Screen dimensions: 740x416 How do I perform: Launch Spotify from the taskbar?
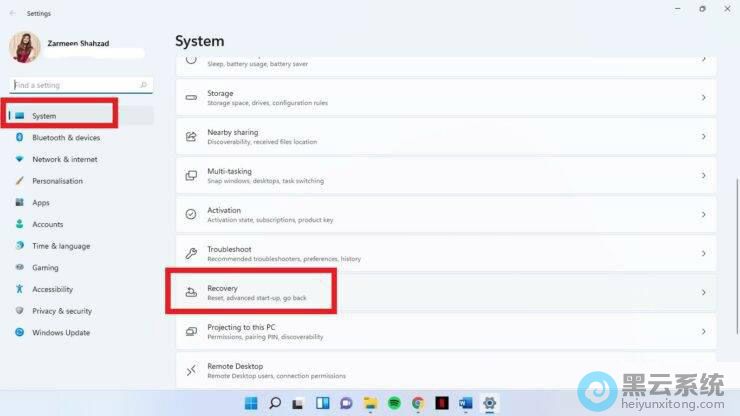pyautogui.click(x=394, y=403)
